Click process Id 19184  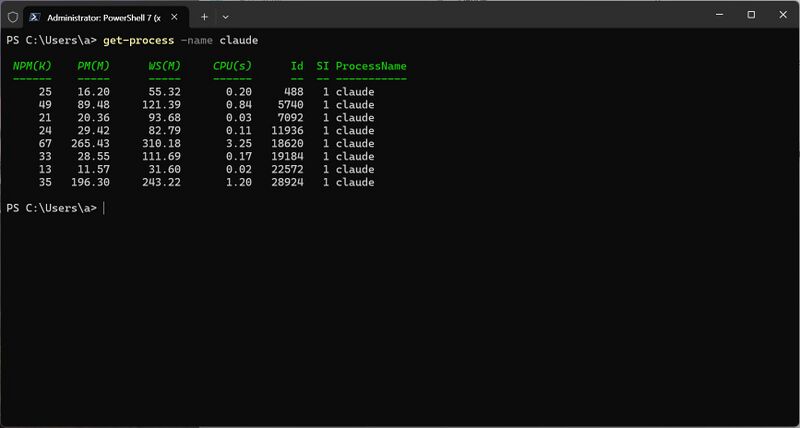[287, 157]
